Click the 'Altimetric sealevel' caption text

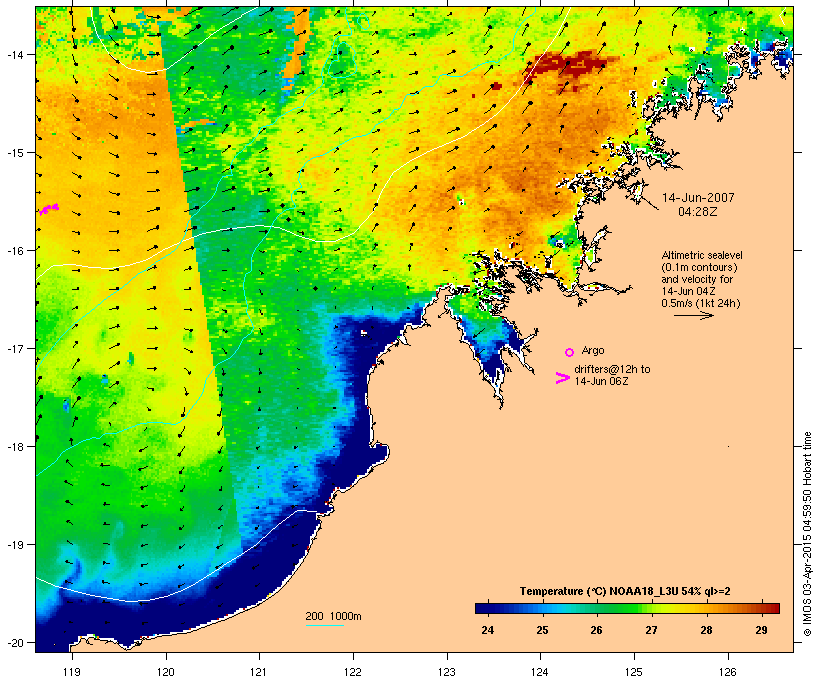click(702, 255)
